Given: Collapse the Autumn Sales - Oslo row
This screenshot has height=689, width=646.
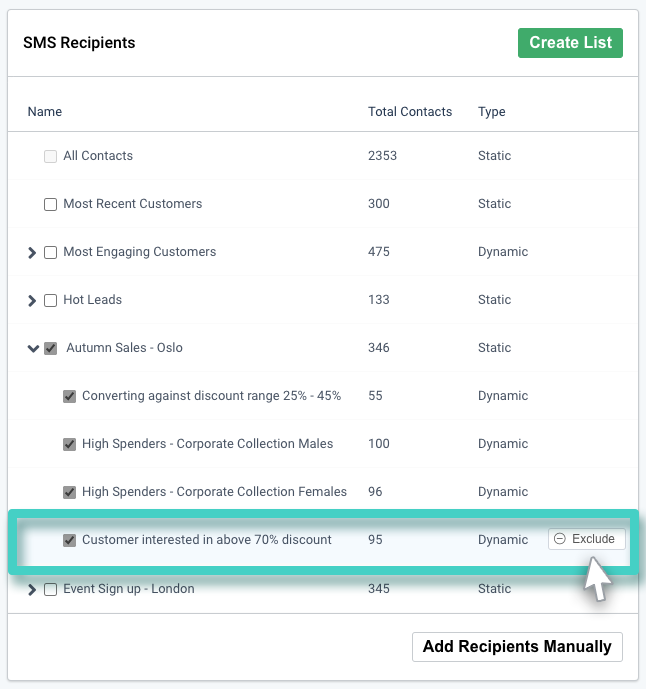Looking at the screenshot, I should (x=33, y=348).
